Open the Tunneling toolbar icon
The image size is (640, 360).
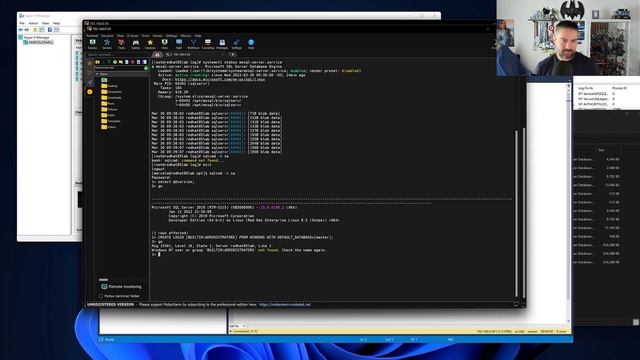point(208,44)
